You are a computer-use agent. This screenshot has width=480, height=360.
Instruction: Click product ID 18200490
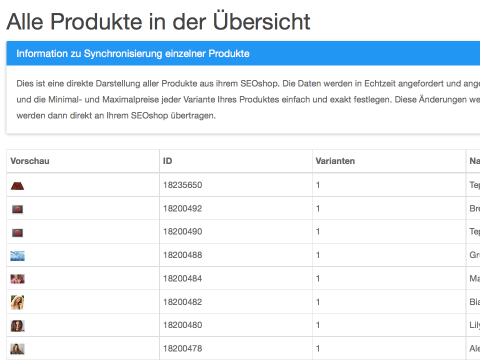point(183,232)
